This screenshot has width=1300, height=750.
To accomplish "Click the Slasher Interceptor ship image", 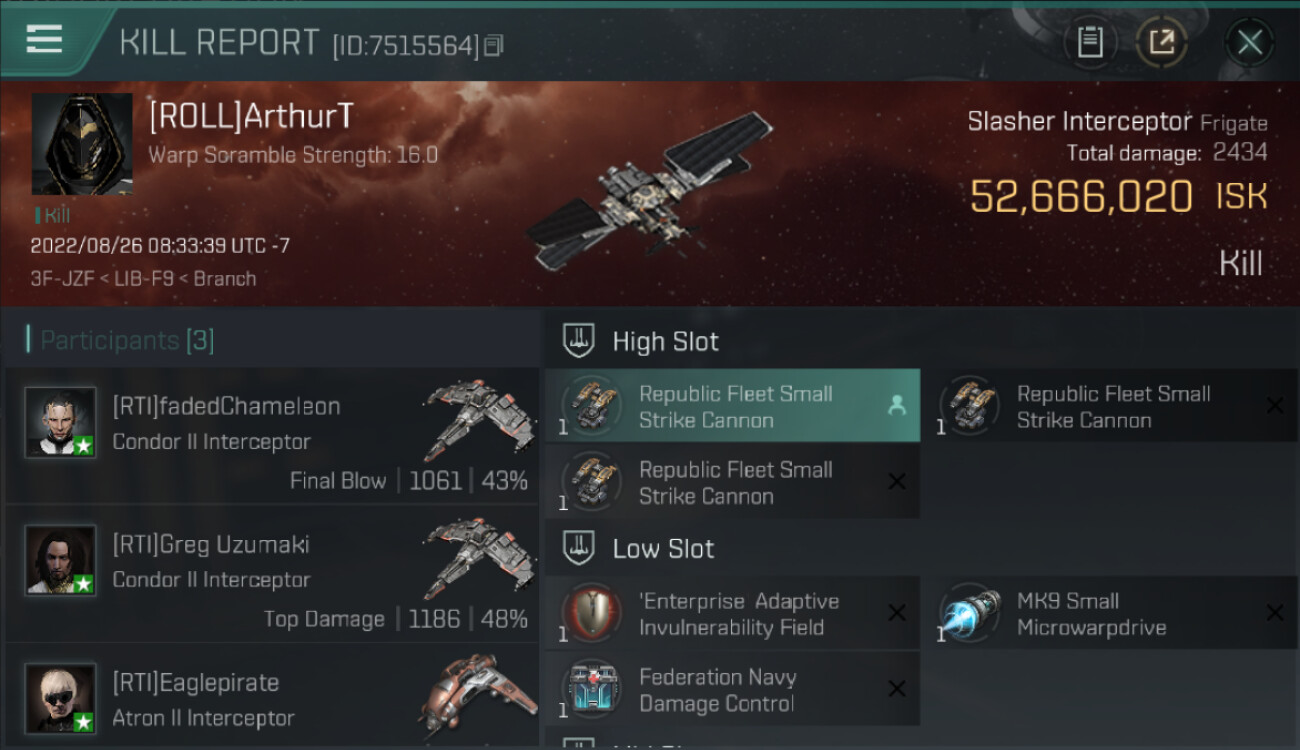I will [x=650, y=191].
